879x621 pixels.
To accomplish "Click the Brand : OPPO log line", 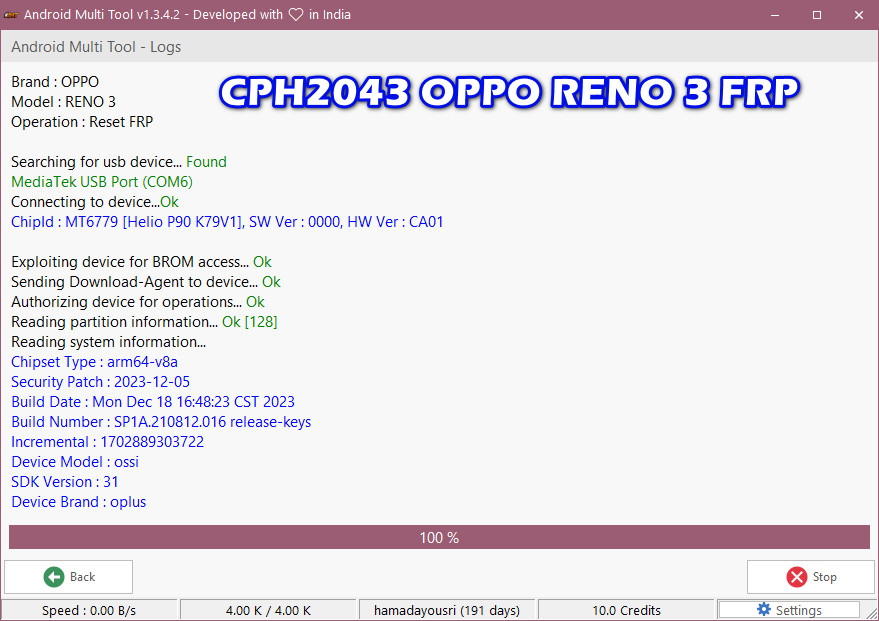I will point(55,82).
